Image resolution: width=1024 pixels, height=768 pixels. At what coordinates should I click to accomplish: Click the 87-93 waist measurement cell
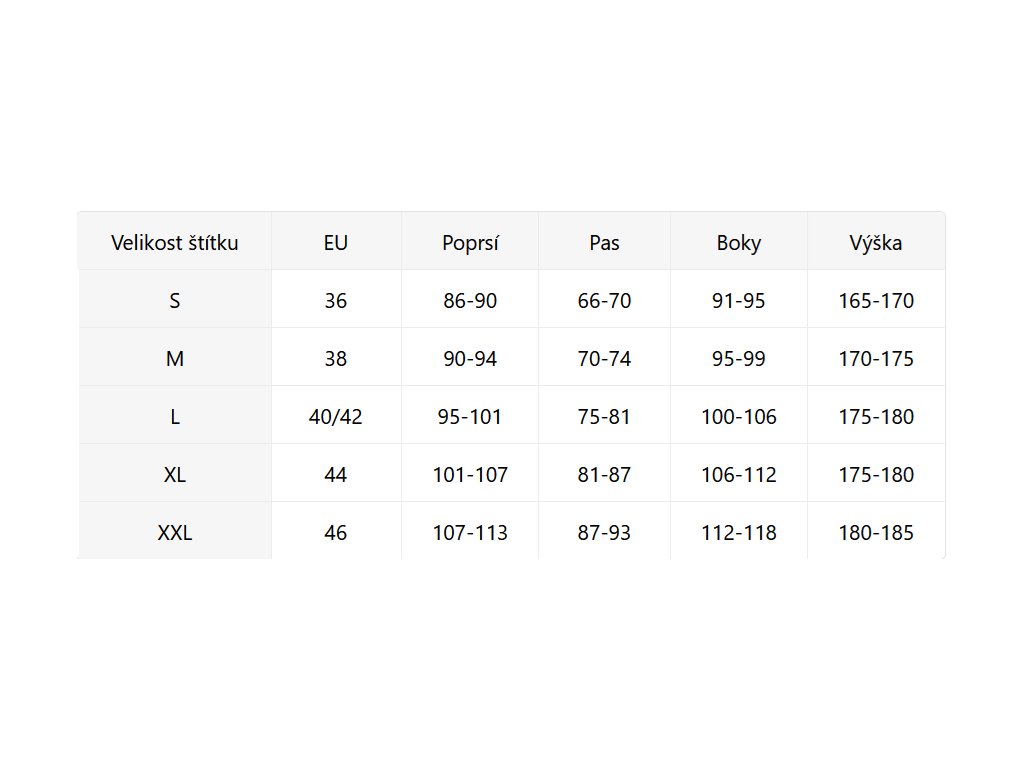tap(604, 532)
